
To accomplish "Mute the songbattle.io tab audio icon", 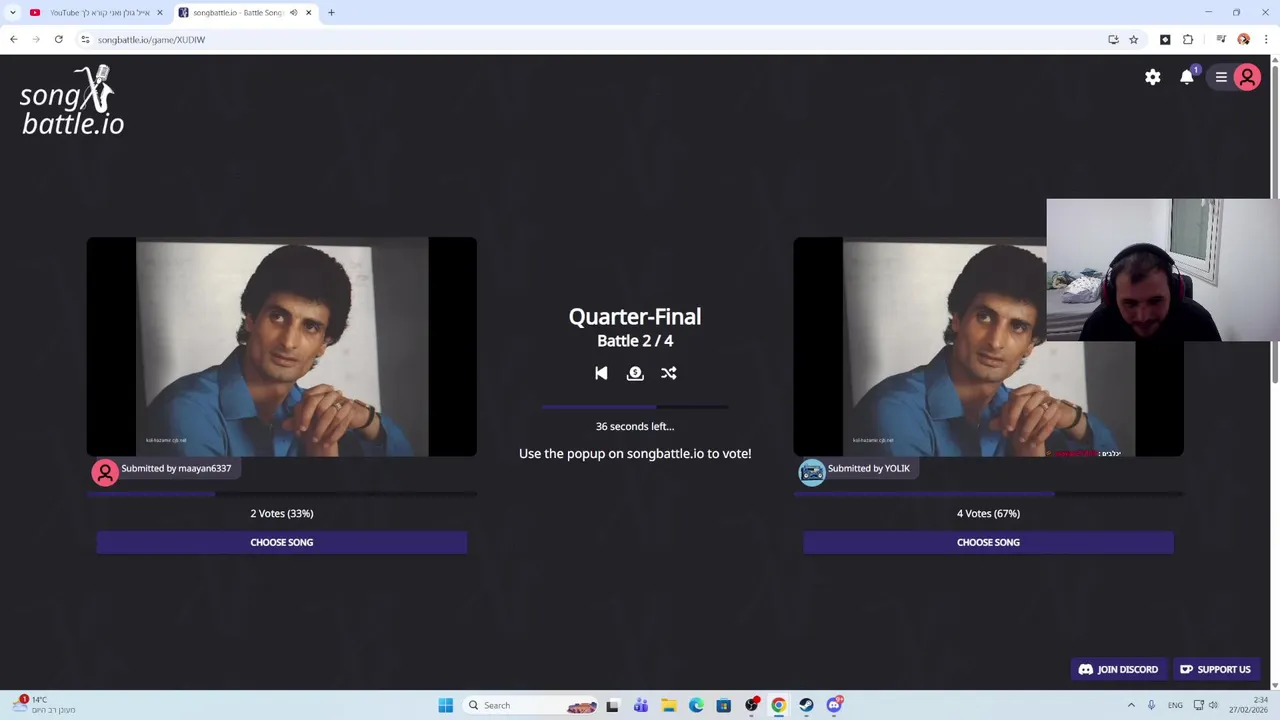I will pos(293,12).
